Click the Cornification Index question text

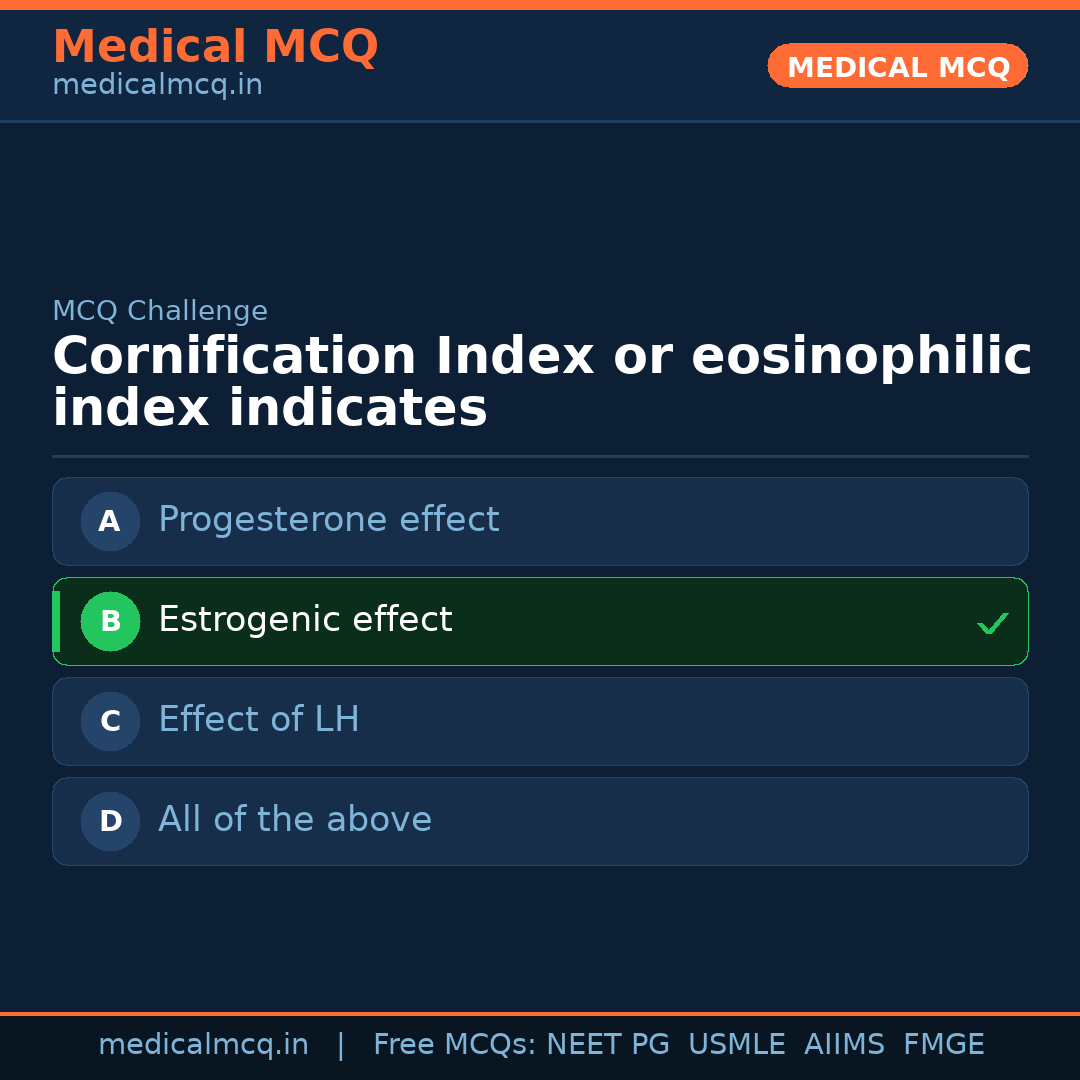click(x=540, y=383)
